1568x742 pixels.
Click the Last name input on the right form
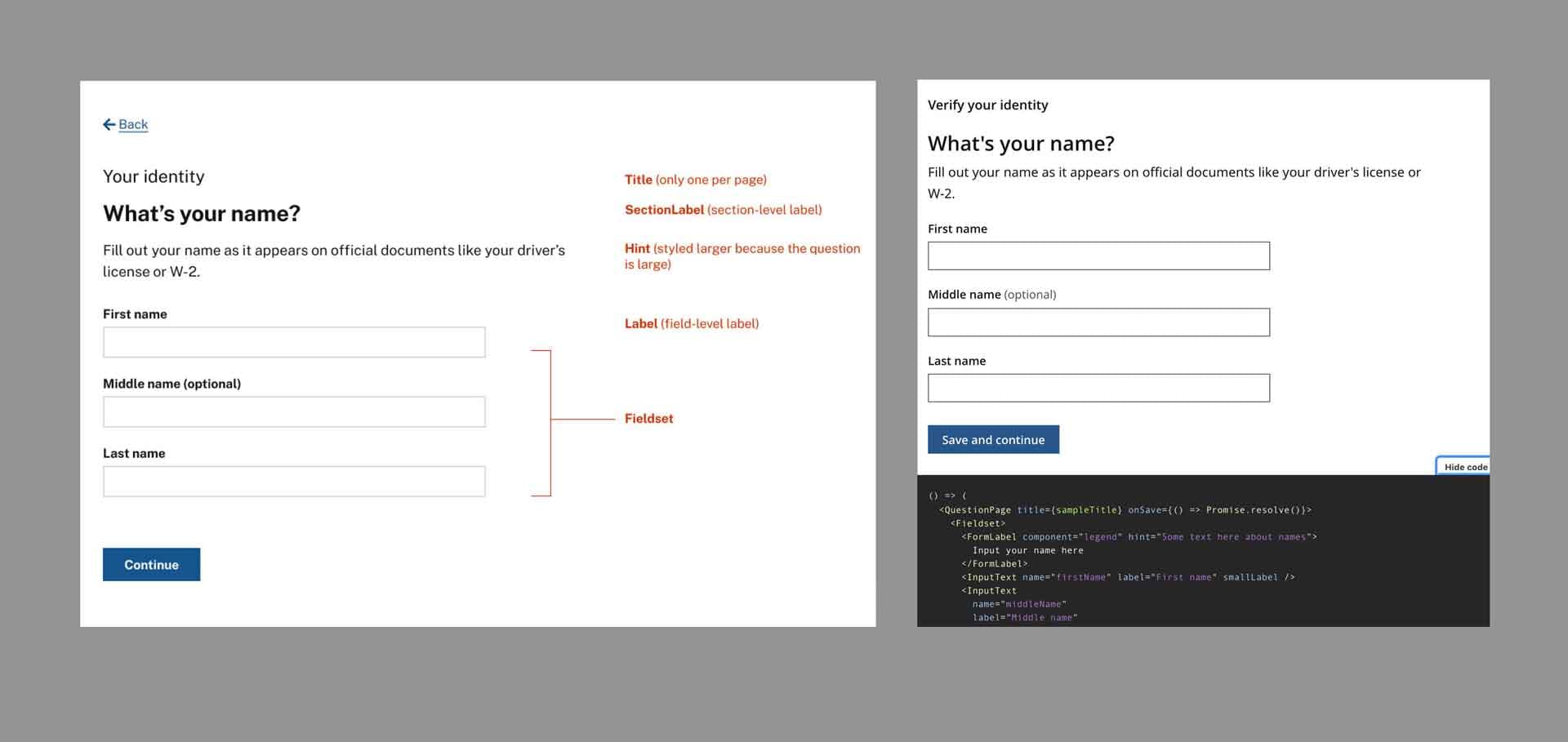(x=1098, y=387)
